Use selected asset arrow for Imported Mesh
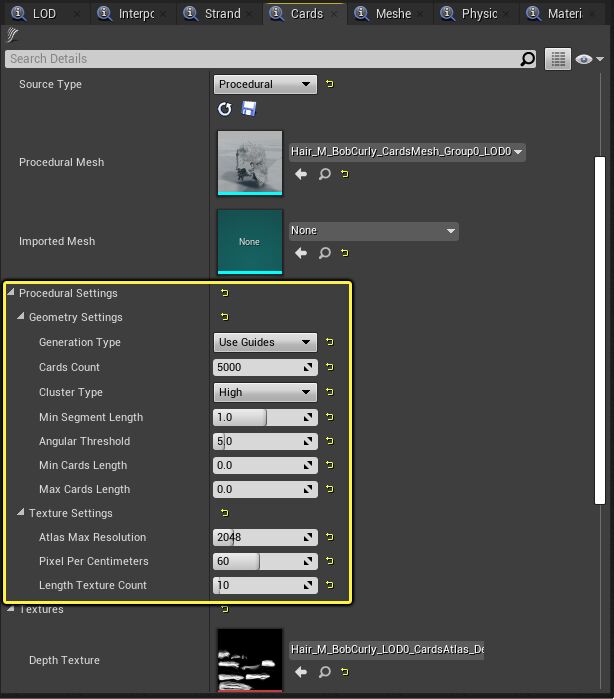The image size is (614, 699). click(x=301, y=253)
